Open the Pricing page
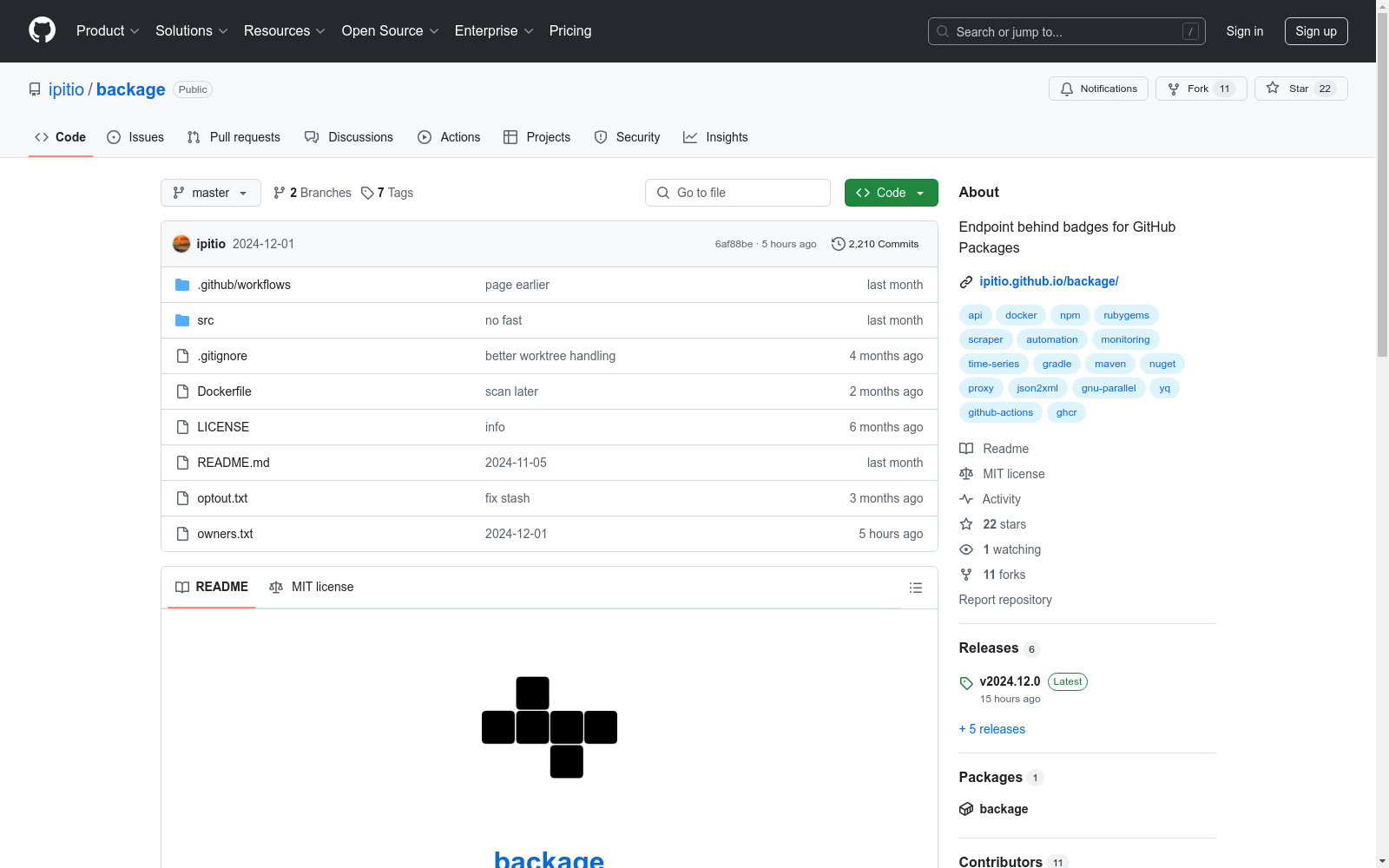Screen dimensions: 1389x868 pyautogui.click(x=570, y=30)
